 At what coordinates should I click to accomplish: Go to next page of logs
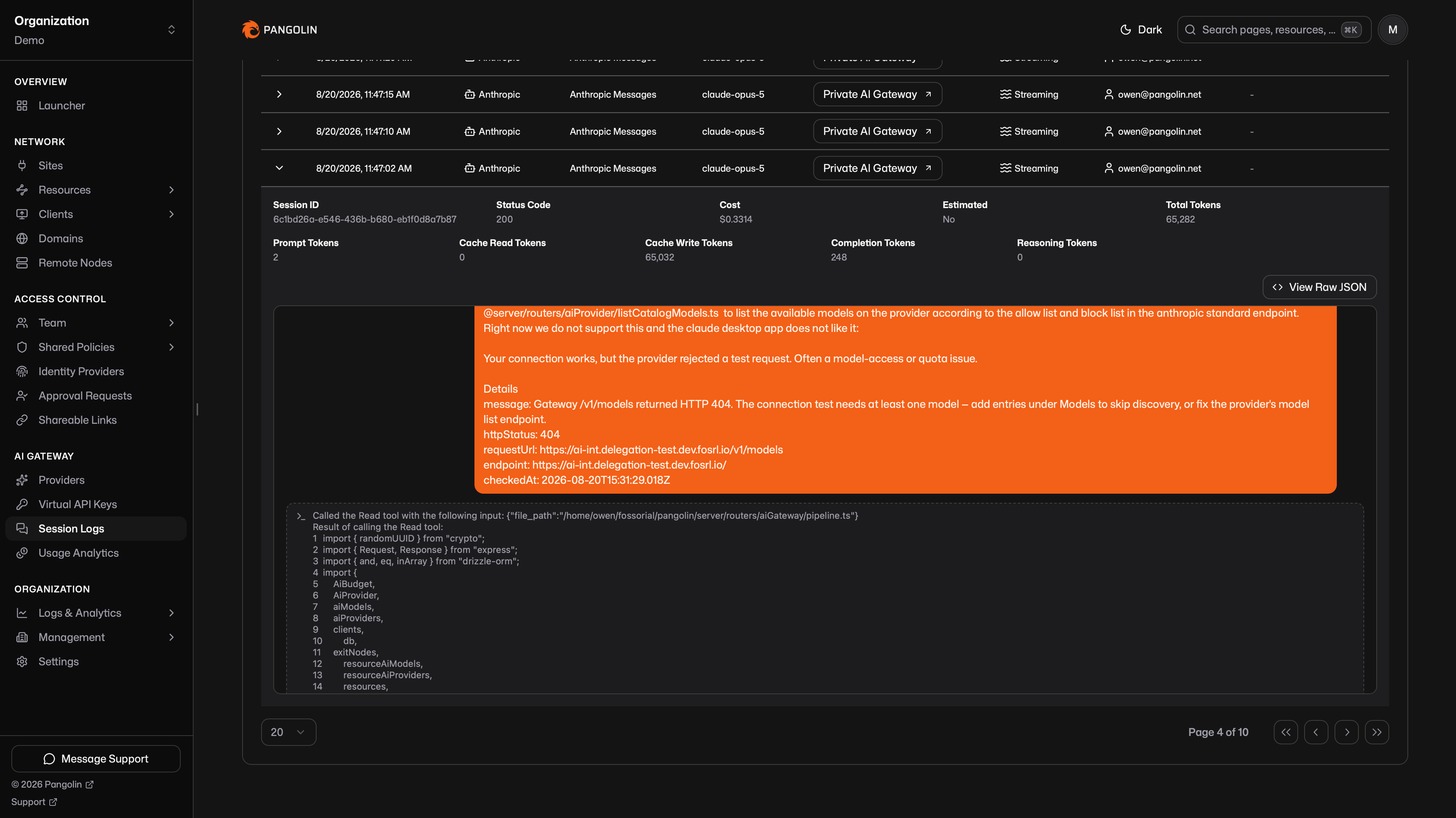(1346, 732)
